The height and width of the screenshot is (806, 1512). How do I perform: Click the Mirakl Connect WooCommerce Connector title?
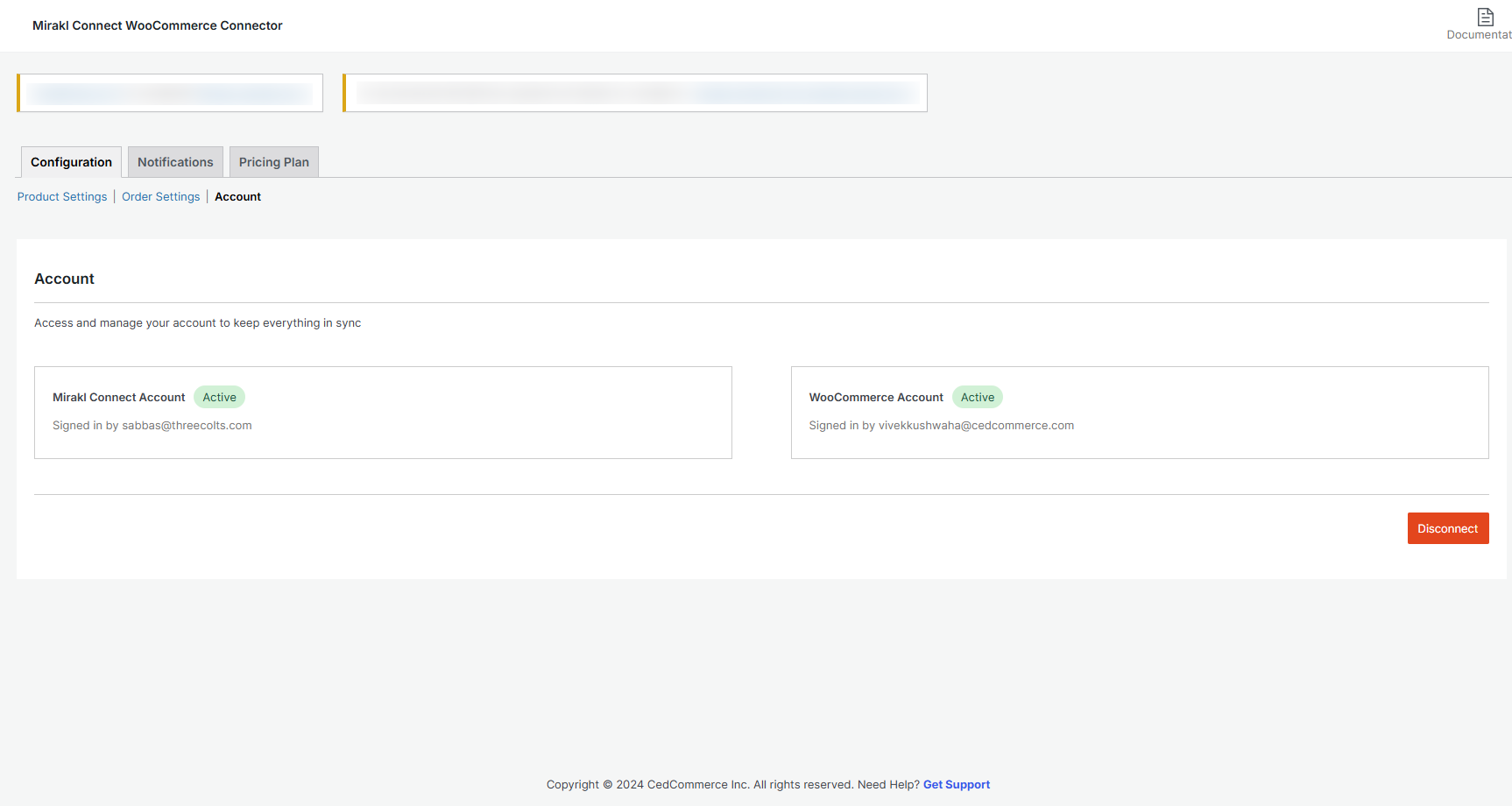[158, 25]
